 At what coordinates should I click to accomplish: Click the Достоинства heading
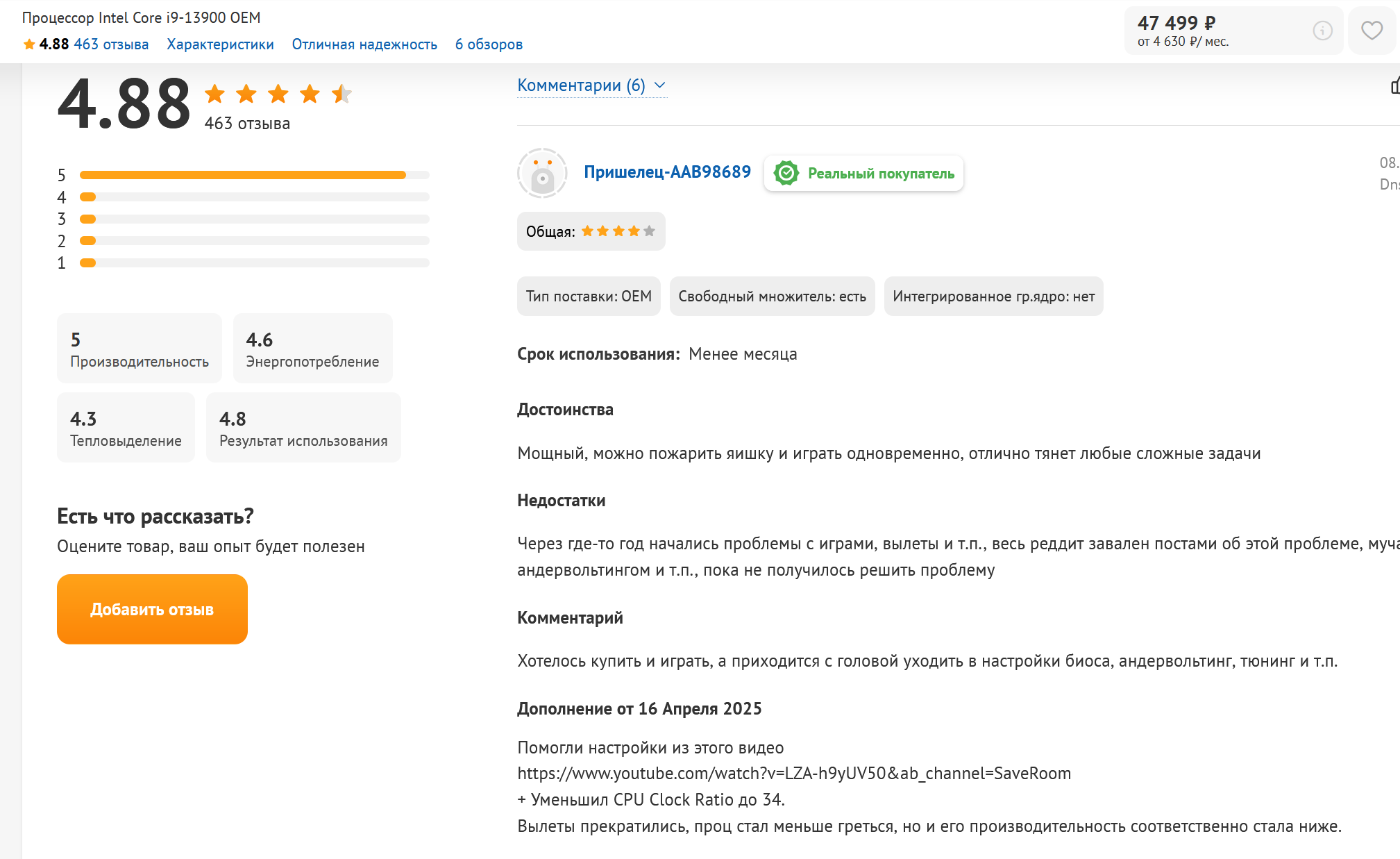pos(565,410)
